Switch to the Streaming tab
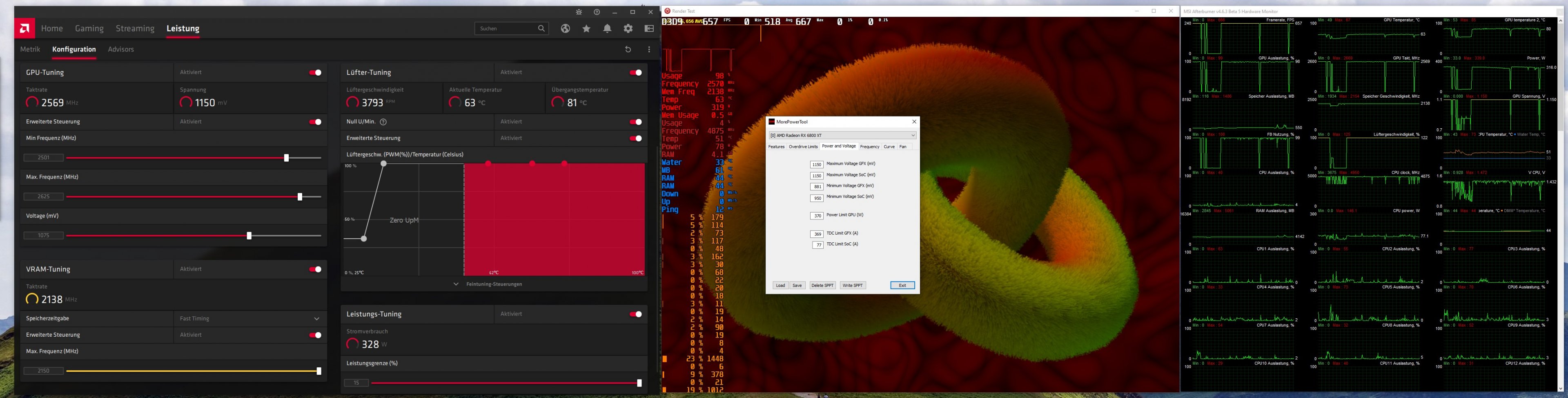The height and width of the screenshot is (398, 1568). pos(135,29)
